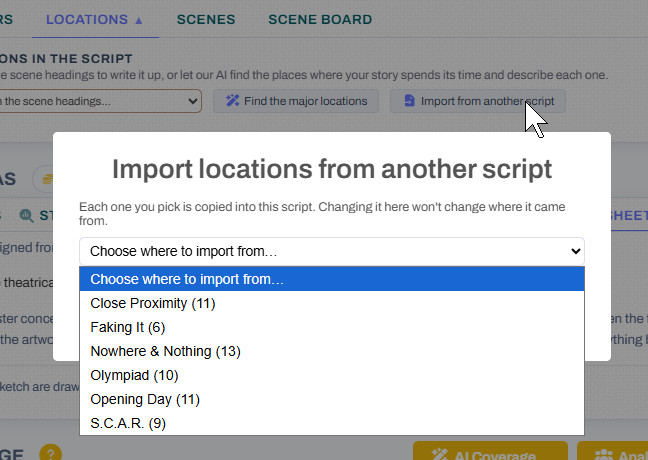Pick Olympiad (10) from the list
The width and height of the screenshot is (648, 460).
coord(332,375)
